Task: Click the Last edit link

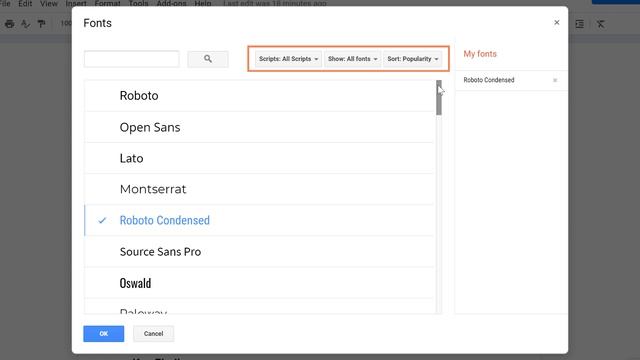Action: pos(275,4)
